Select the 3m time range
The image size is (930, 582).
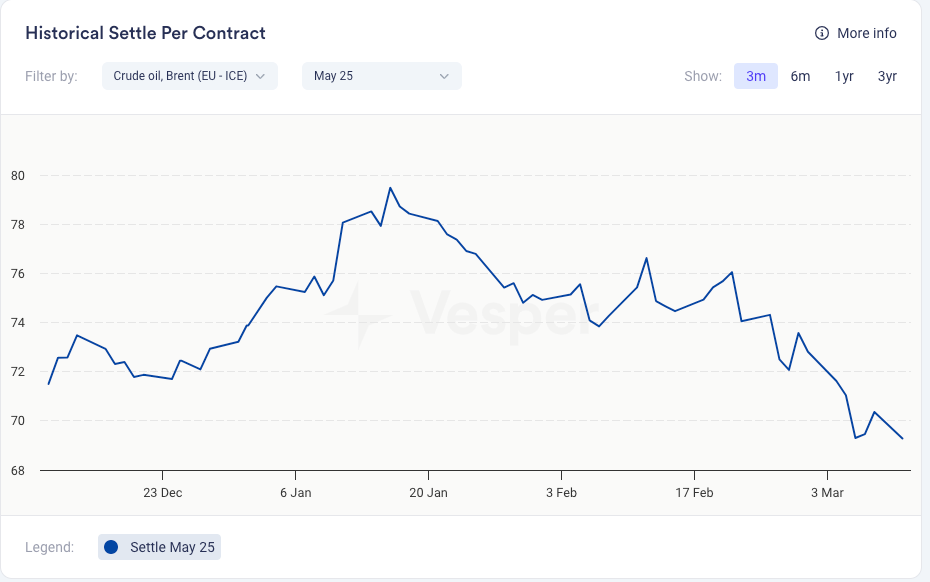click(756, 76)
